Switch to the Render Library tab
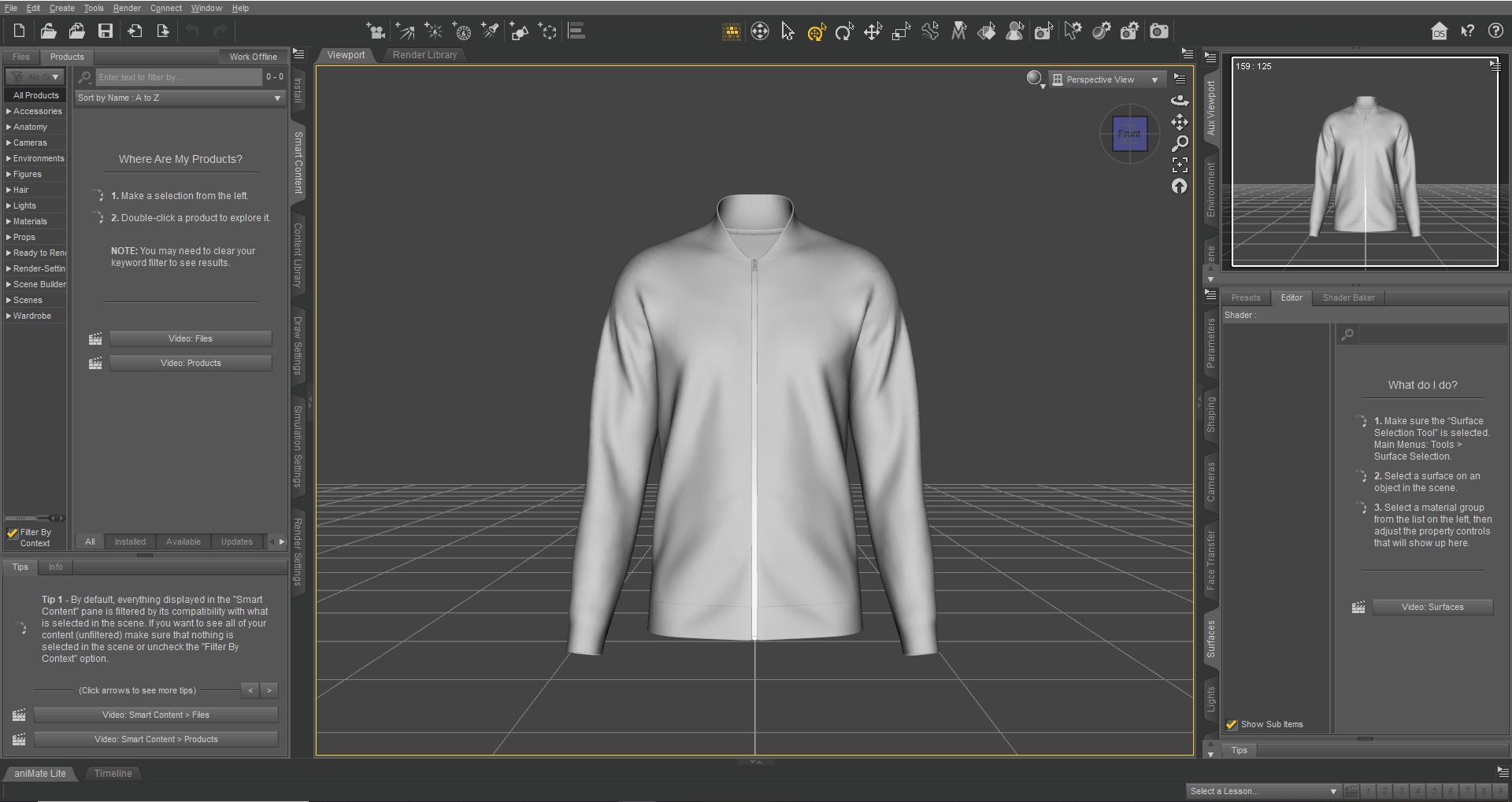The image size is (1512, 802). pos(424,55)
